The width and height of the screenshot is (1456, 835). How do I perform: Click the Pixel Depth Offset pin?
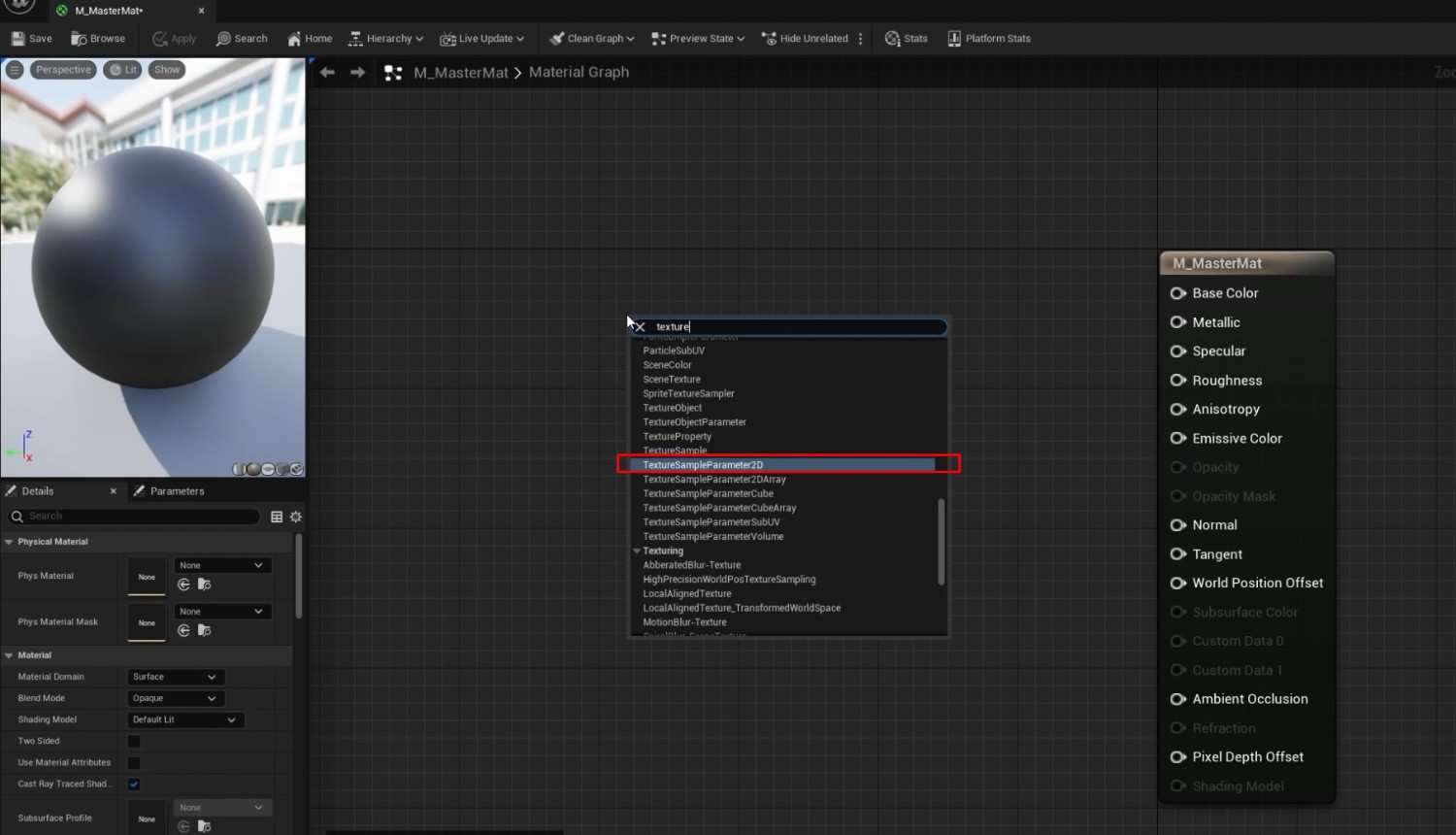click(x=1178, y=757)
